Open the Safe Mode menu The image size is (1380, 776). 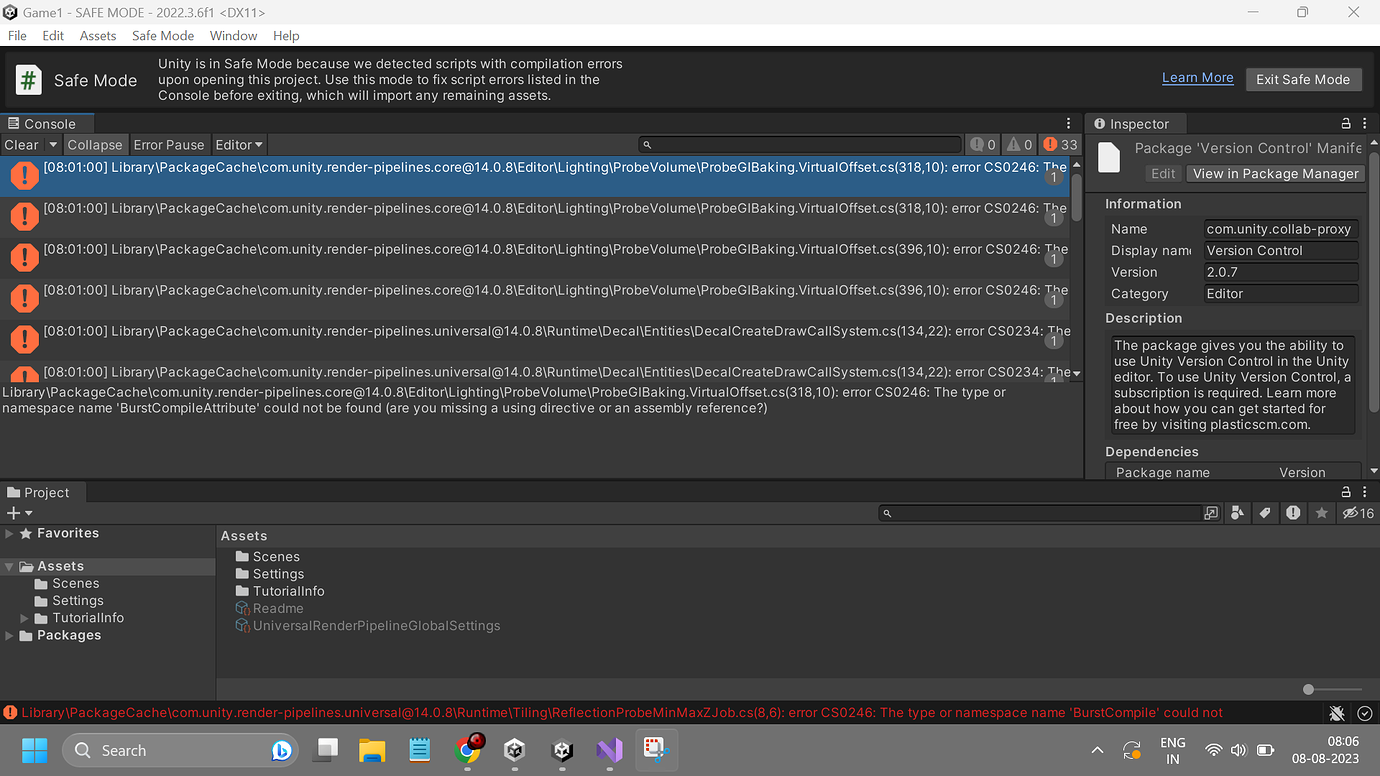click(162, 35)
